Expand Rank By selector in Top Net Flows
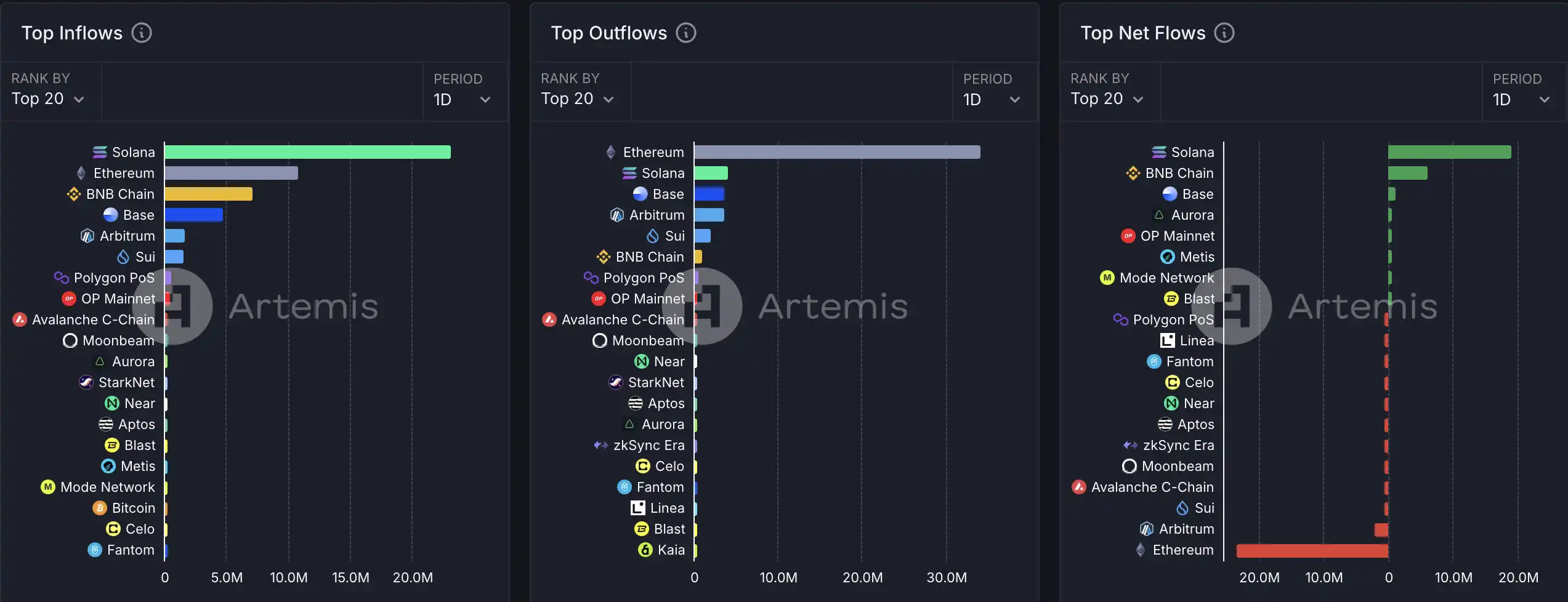 click(1107, 98)
